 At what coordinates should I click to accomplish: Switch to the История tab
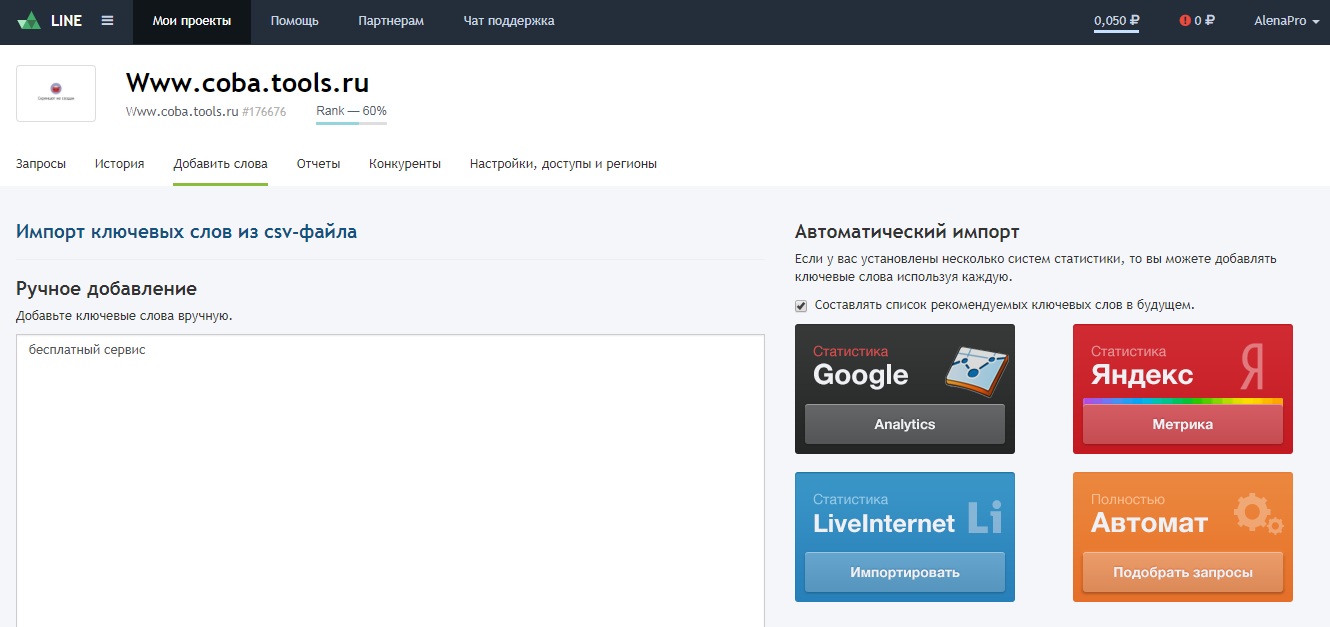pos(118,163)
